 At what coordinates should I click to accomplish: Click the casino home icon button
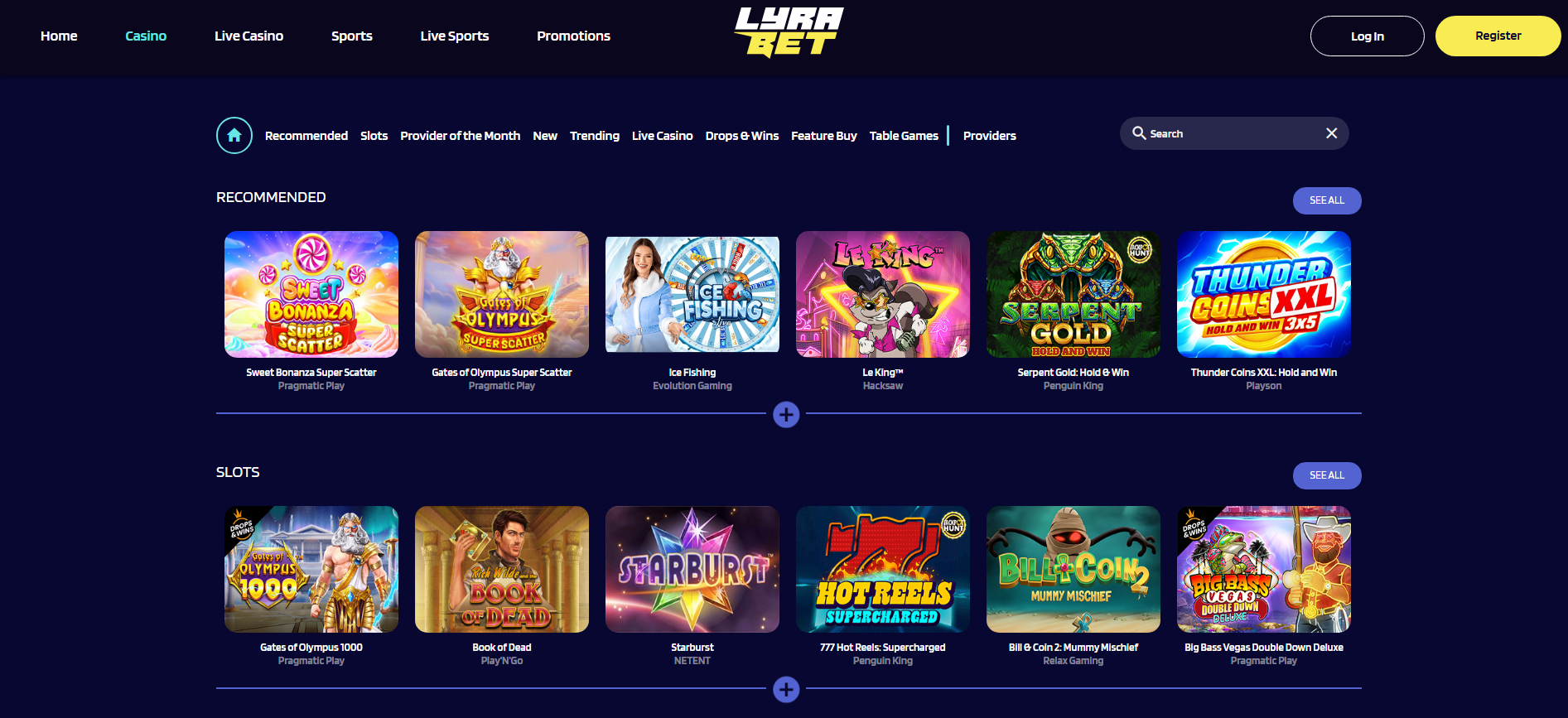pyautogui.click(x=234, y=135)
